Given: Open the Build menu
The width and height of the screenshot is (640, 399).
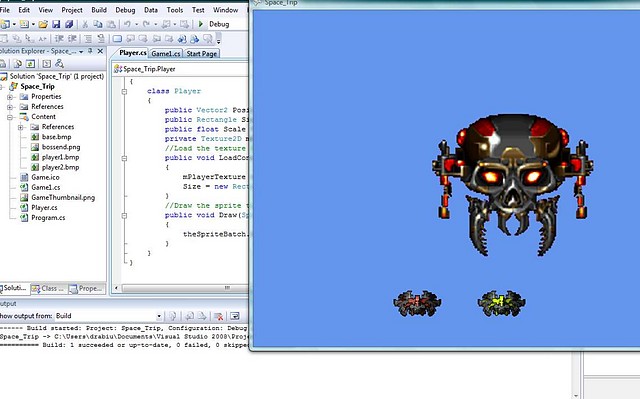Looking at the screenshot, I should tap(99, 10).
